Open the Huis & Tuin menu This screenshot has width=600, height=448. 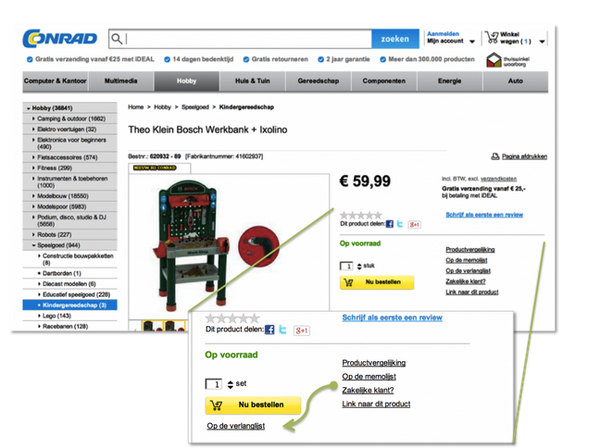point(252,81)
